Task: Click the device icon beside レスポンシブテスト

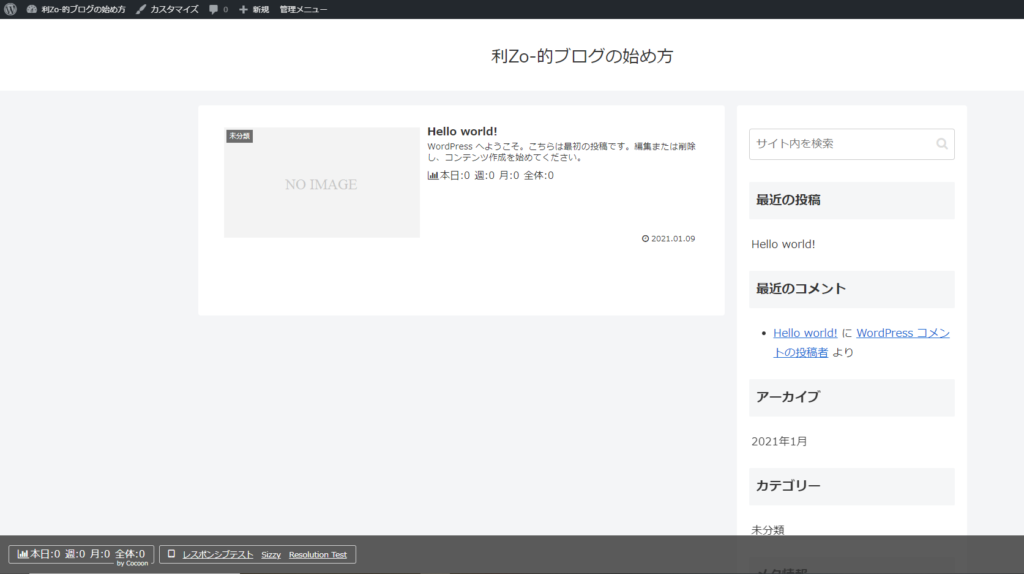Action: 171,554
